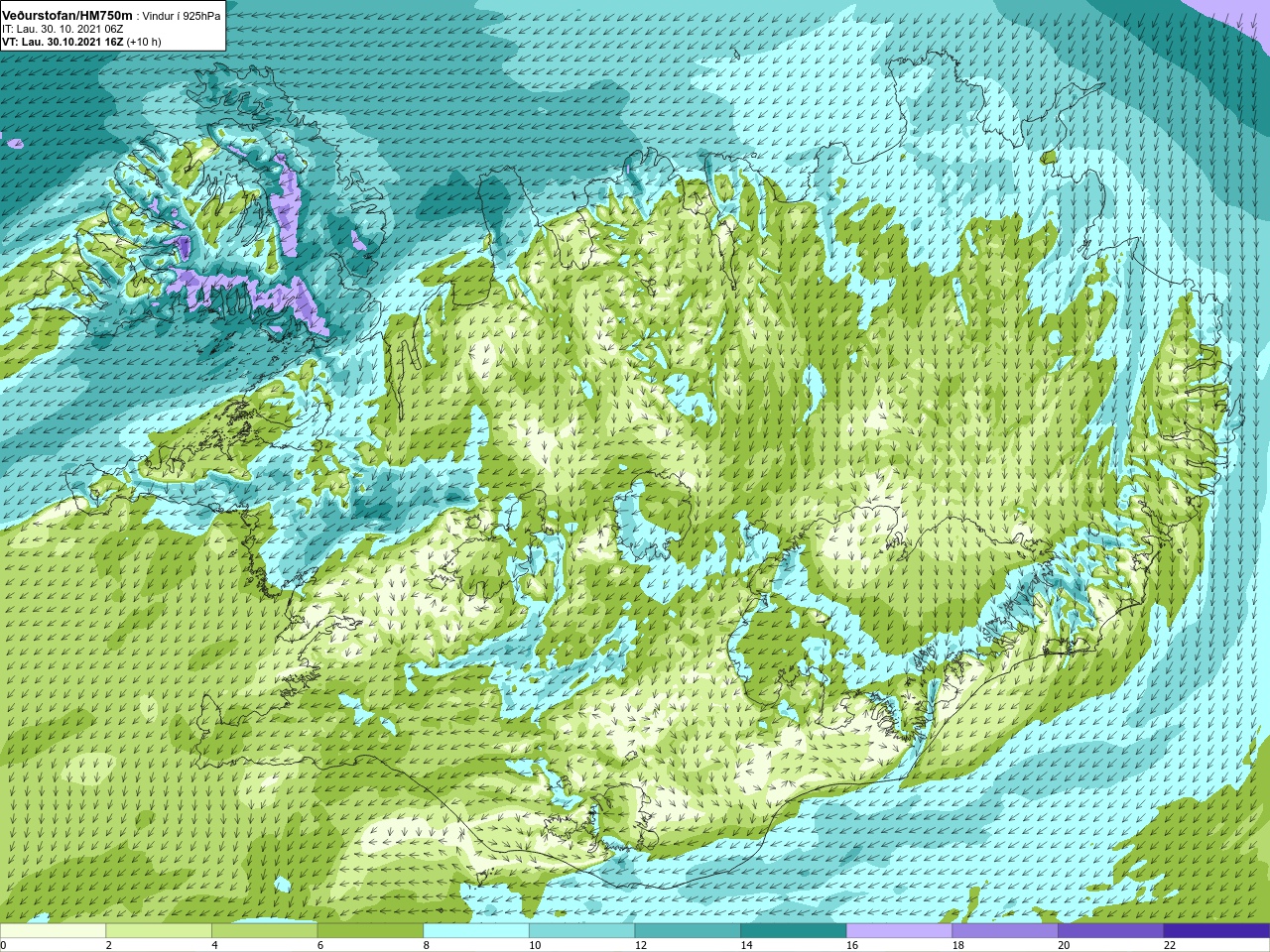Click the 8–10 light cyan legend swatch

[x=476, y=931]
